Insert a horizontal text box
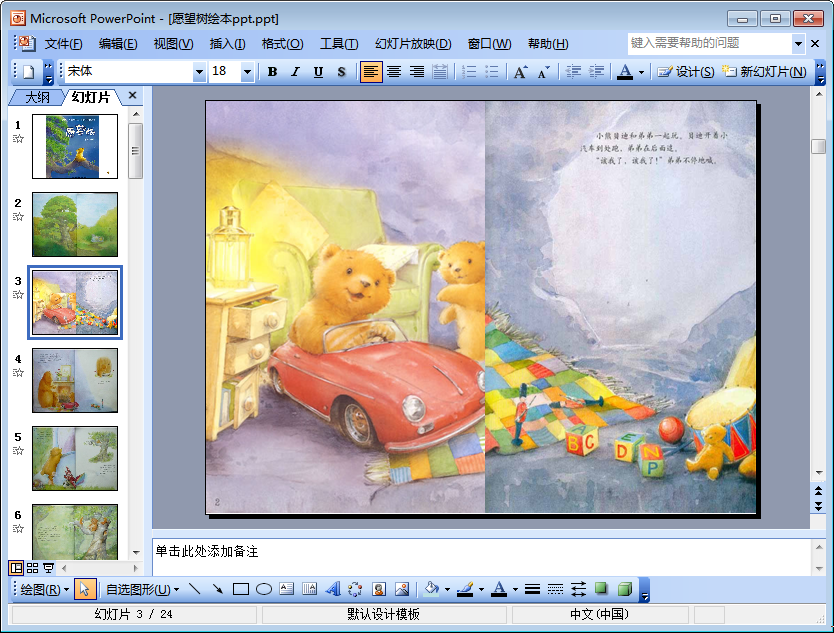Viewport: 834px width, 633px height. 287,589
